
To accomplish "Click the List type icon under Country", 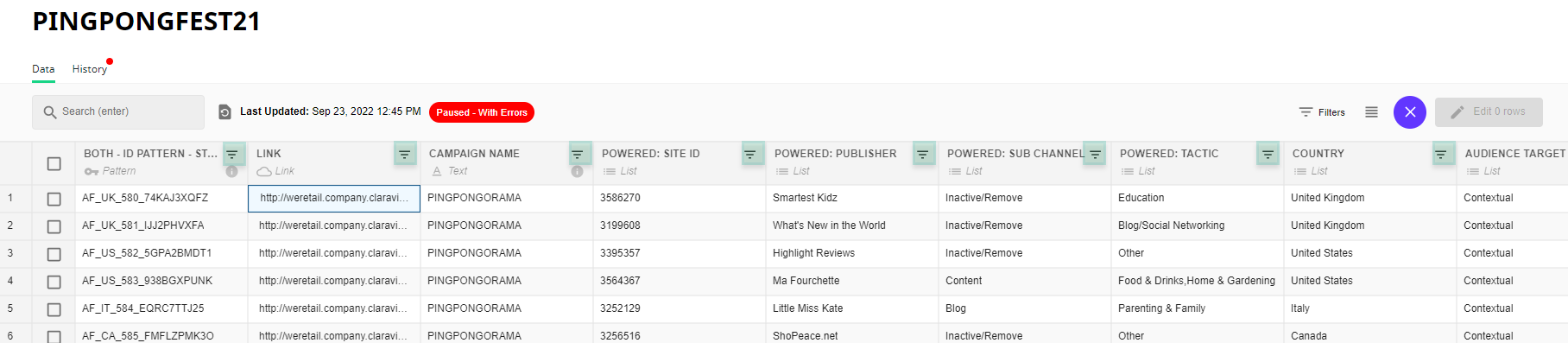I will 1300,171.
